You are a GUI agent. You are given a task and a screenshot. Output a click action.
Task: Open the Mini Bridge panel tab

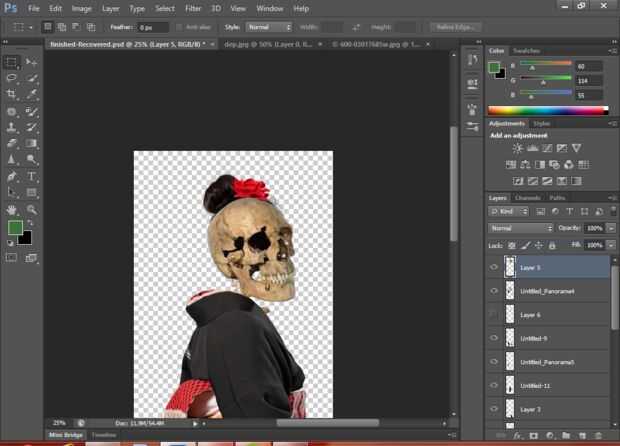(66, 435)
